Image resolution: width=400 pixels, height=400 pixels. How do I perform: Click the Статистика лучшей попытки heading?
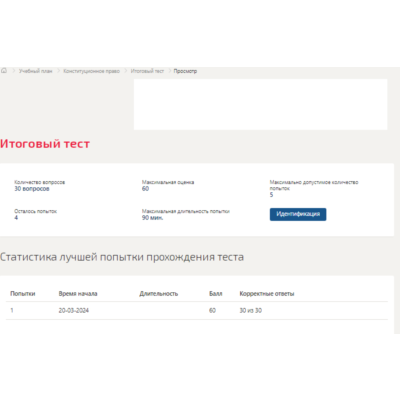[122, 257]
